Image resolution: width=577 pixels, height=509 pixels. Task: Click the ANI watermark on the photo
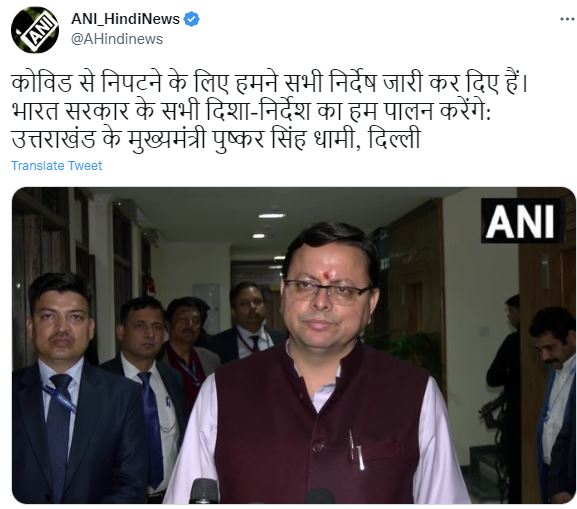(522, 221)
